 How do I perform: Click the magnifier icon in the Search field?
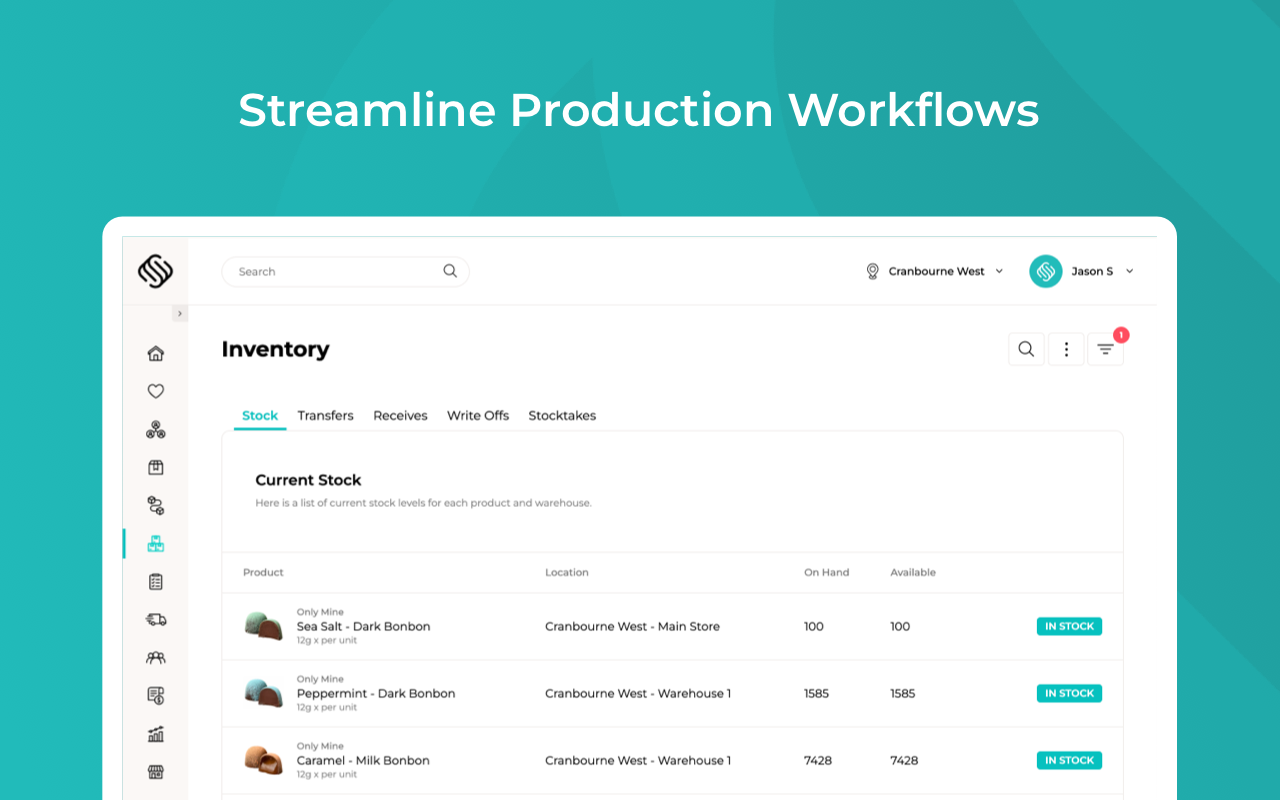tap(450, 271)
